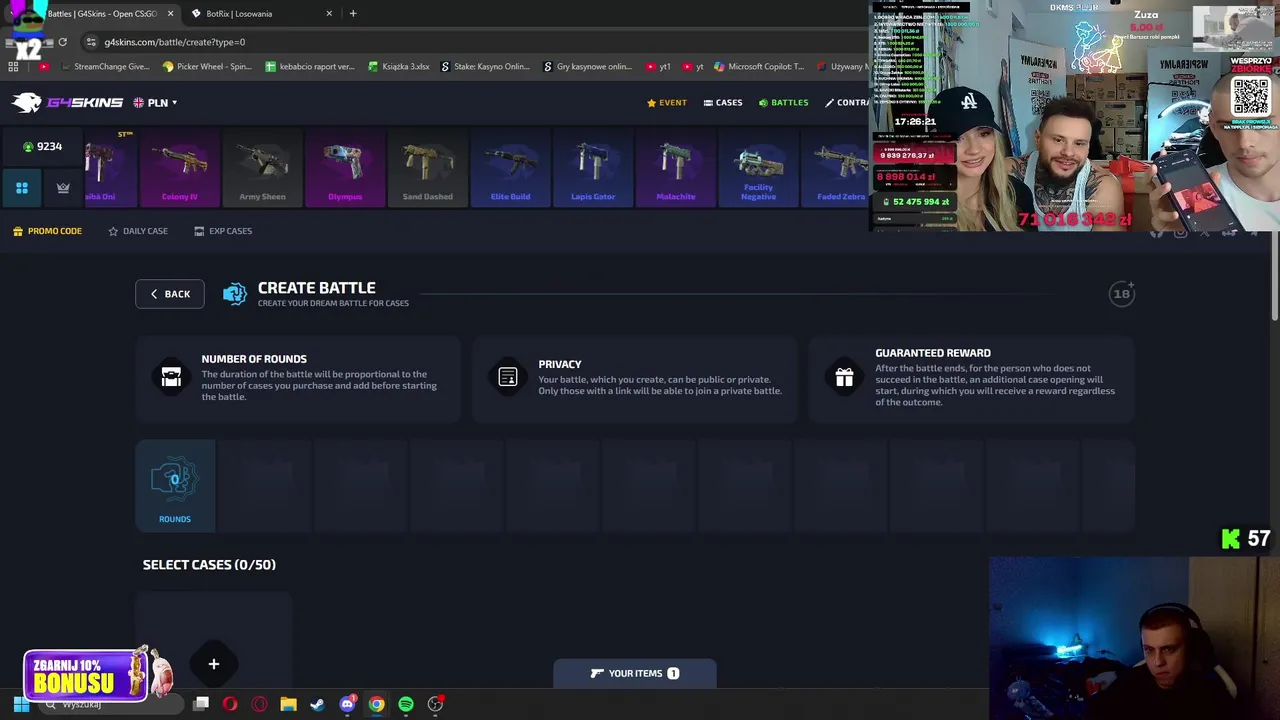This screenshot has width=1280, height=720.
Task: Open the CASES menu item
Action: (x=723, y=102)
